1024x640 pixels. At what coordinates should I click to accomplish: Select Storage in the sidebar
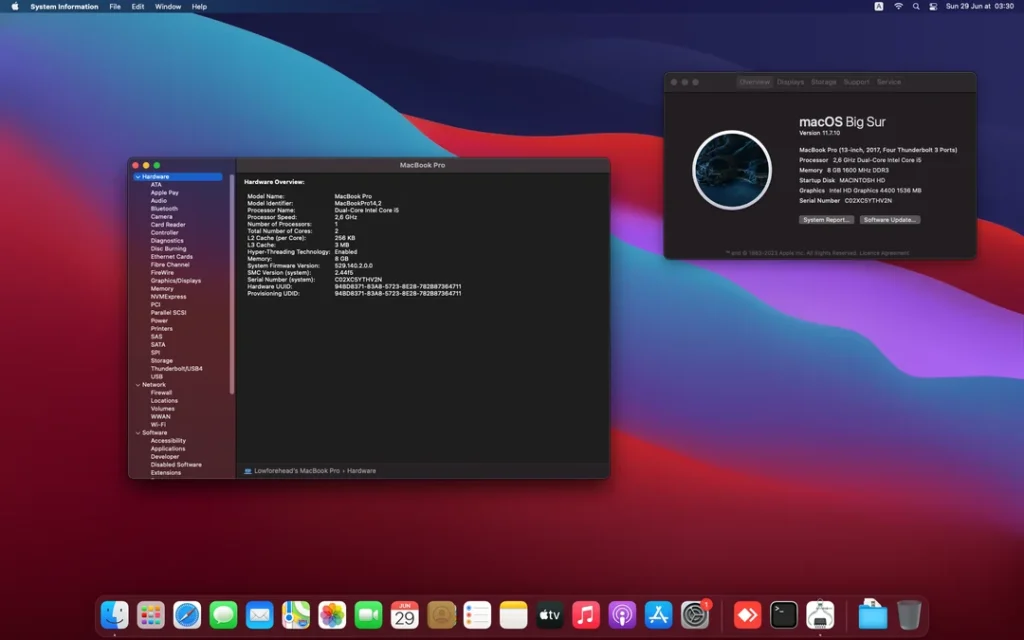161,360
